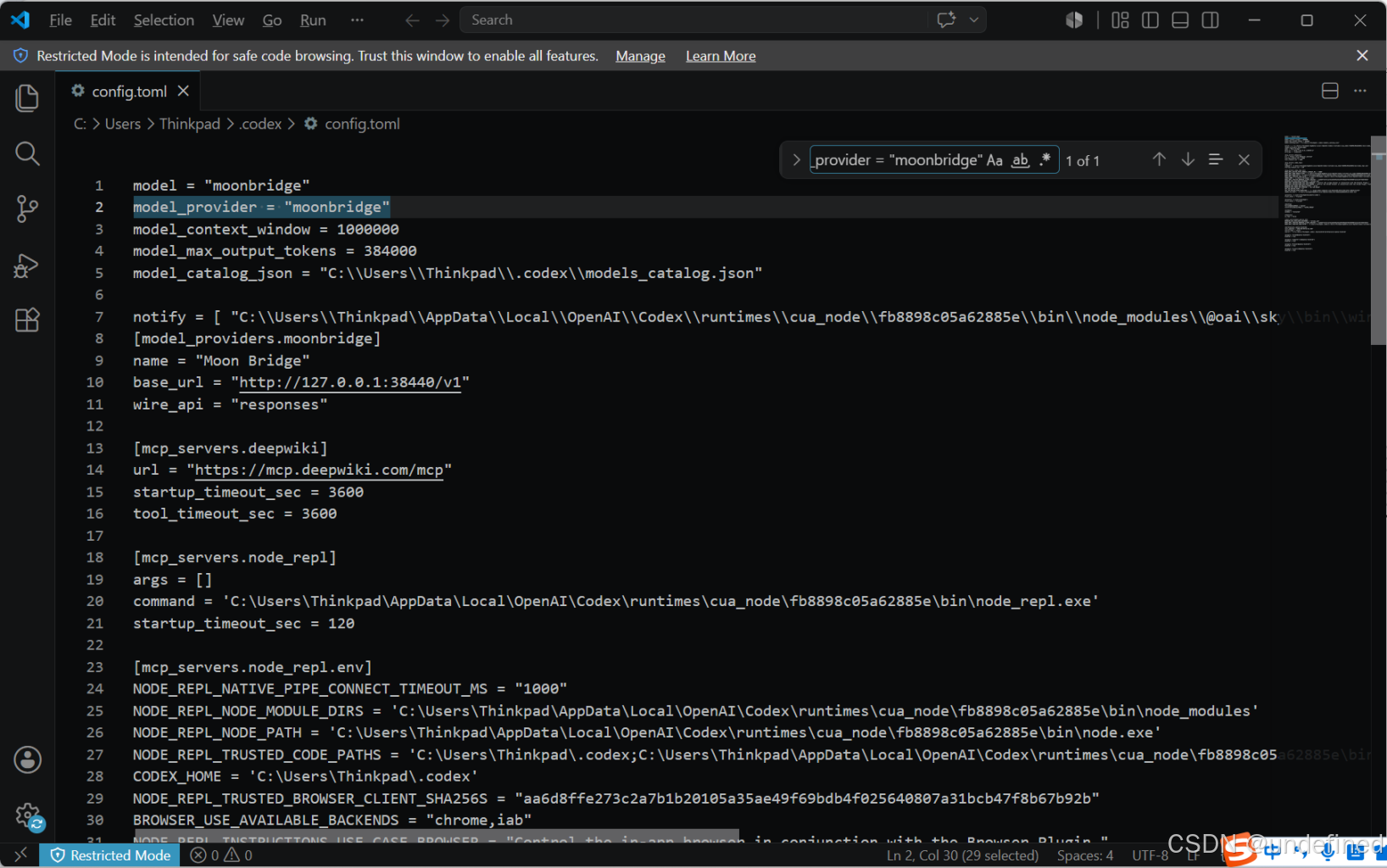Open the Accounts menu icon
Image resolution: width=1387 pixels, height=868 pixels.
tap(27, 760)
